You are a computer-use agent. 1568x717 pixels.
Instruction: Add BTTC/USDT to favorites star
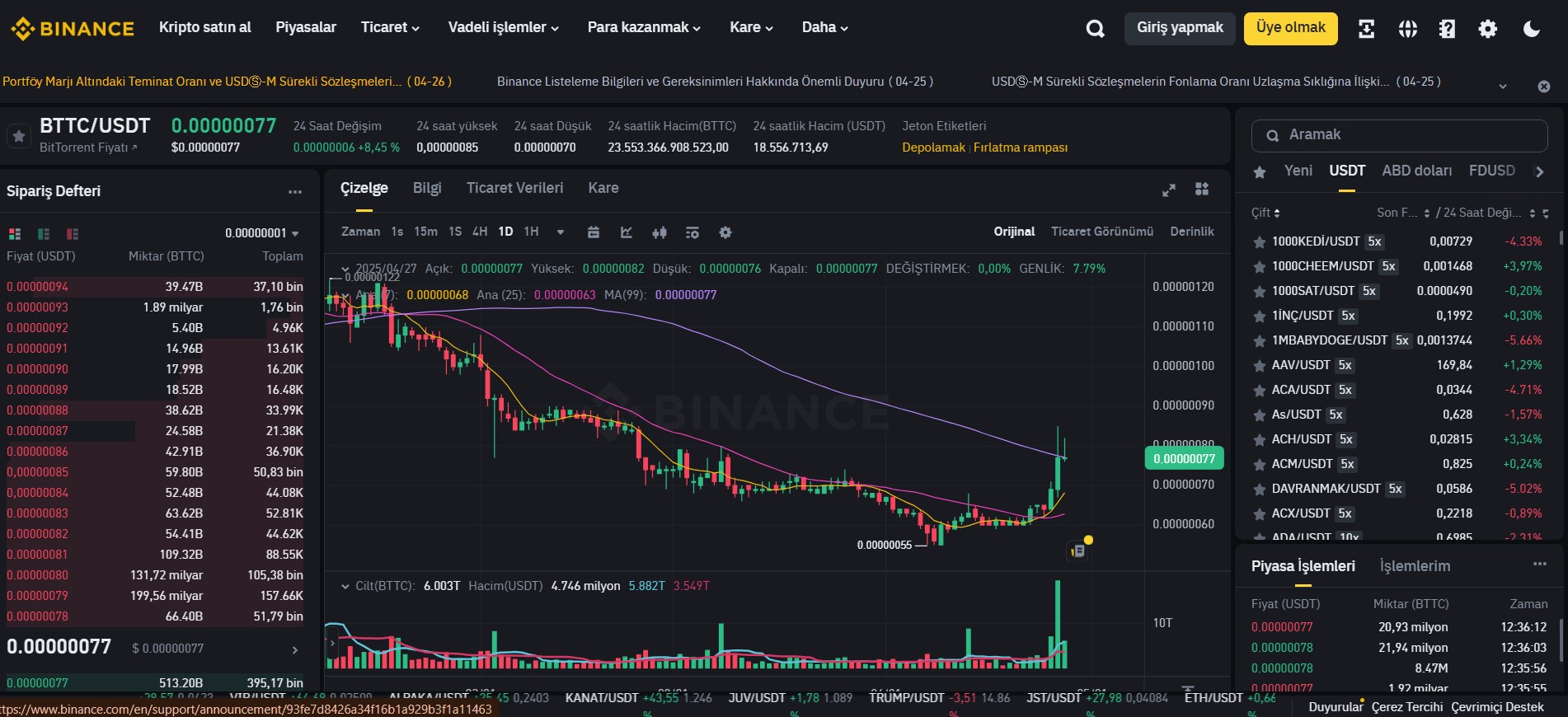(19, 136)
